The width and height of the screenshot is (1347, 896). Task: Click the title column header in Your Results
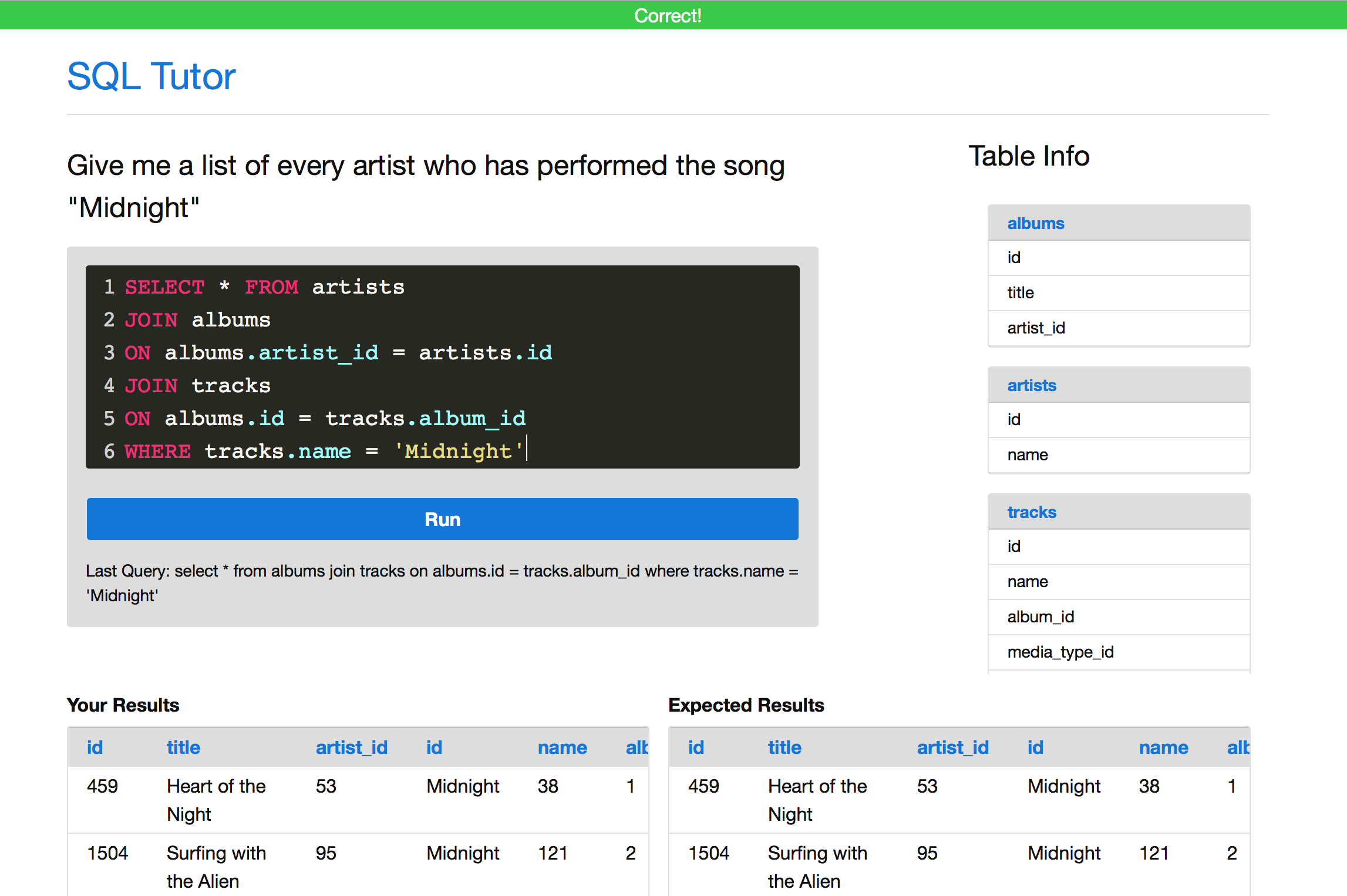pyautogui.click(x=183, y=747)
